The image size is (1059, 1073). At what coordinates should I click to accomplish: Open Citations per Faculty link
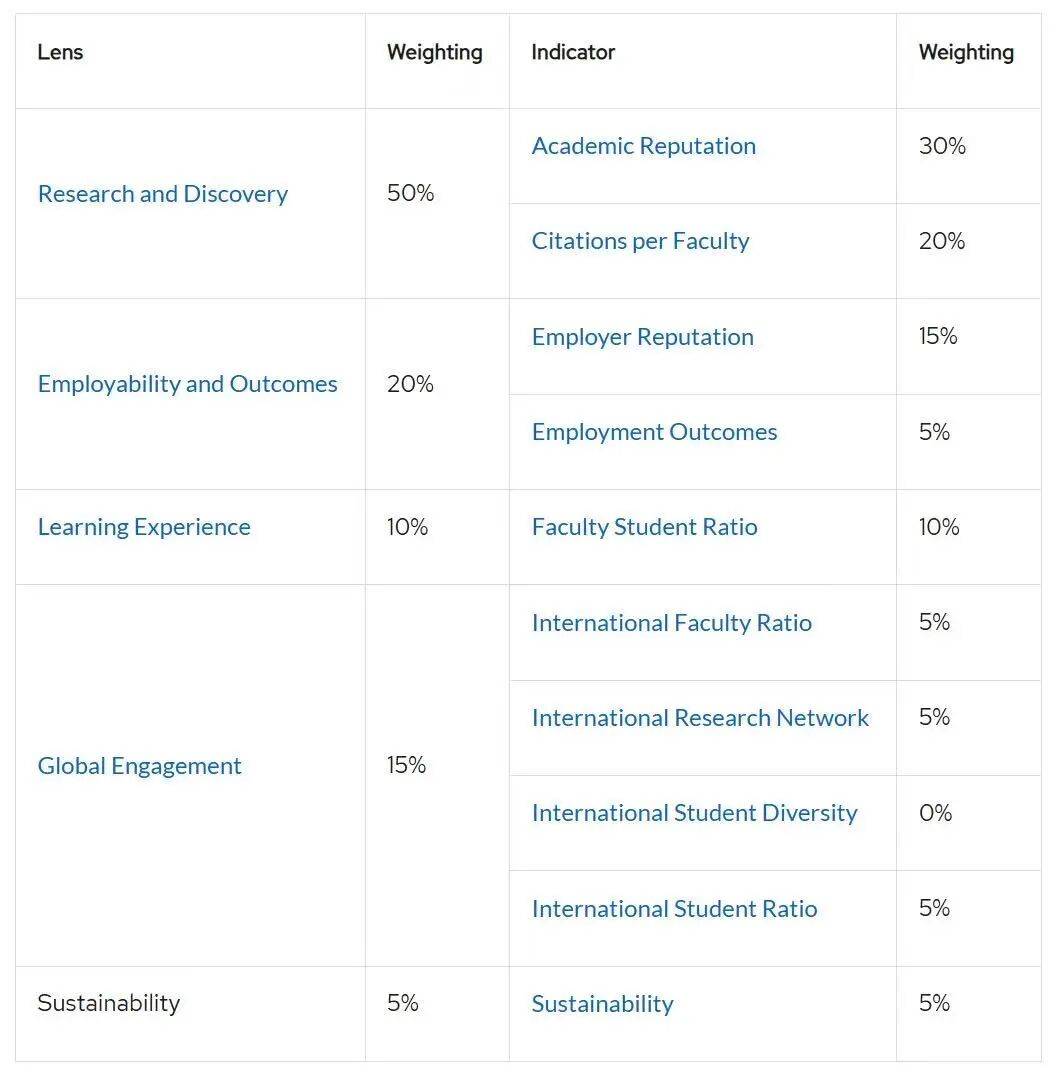point(640,241)
